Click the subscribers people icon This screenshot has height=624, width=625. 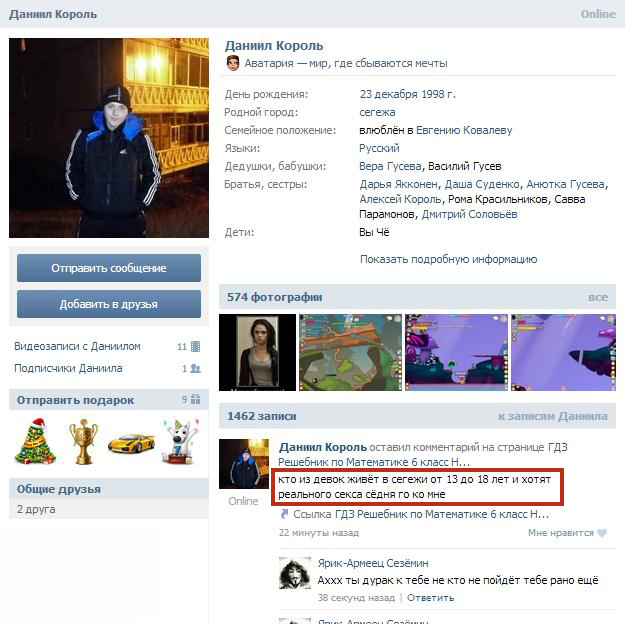tap(195, 368)
